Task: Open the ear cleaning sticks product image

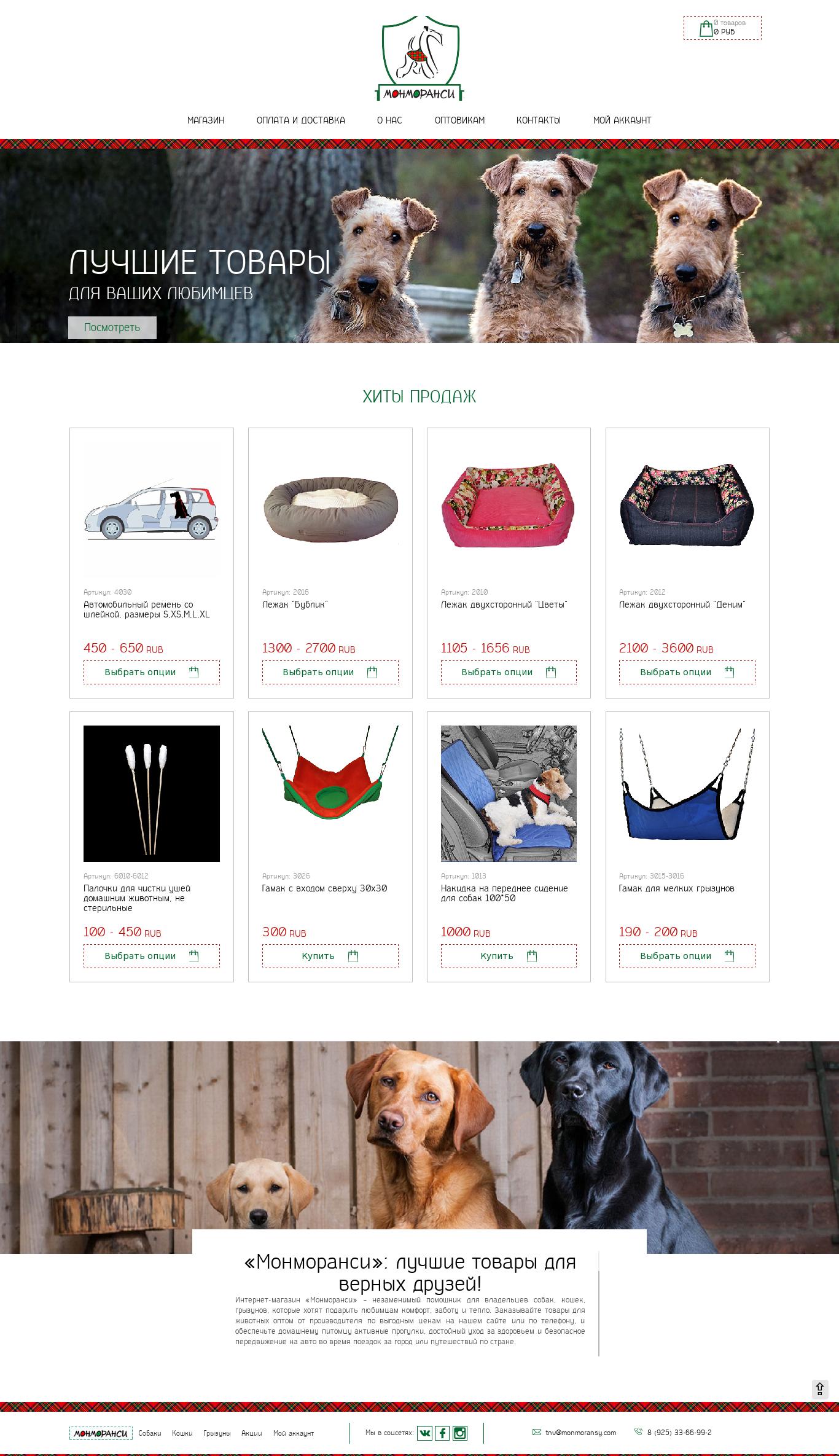Action: [152, 794]
